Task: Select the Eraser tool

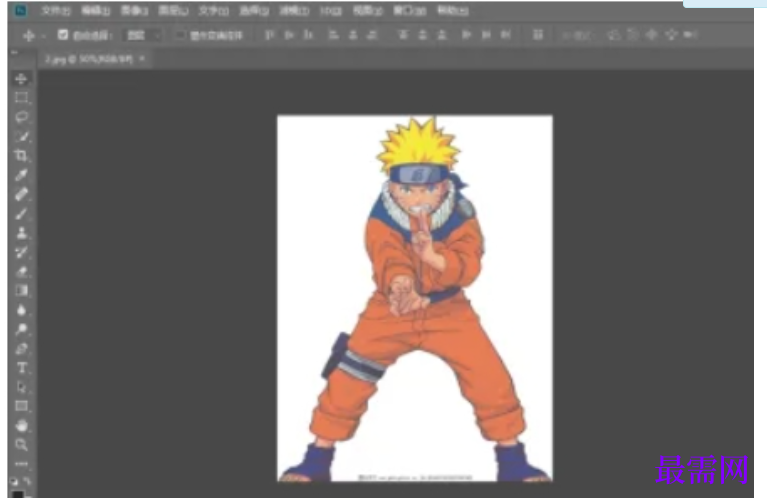Action: point(21,271)
